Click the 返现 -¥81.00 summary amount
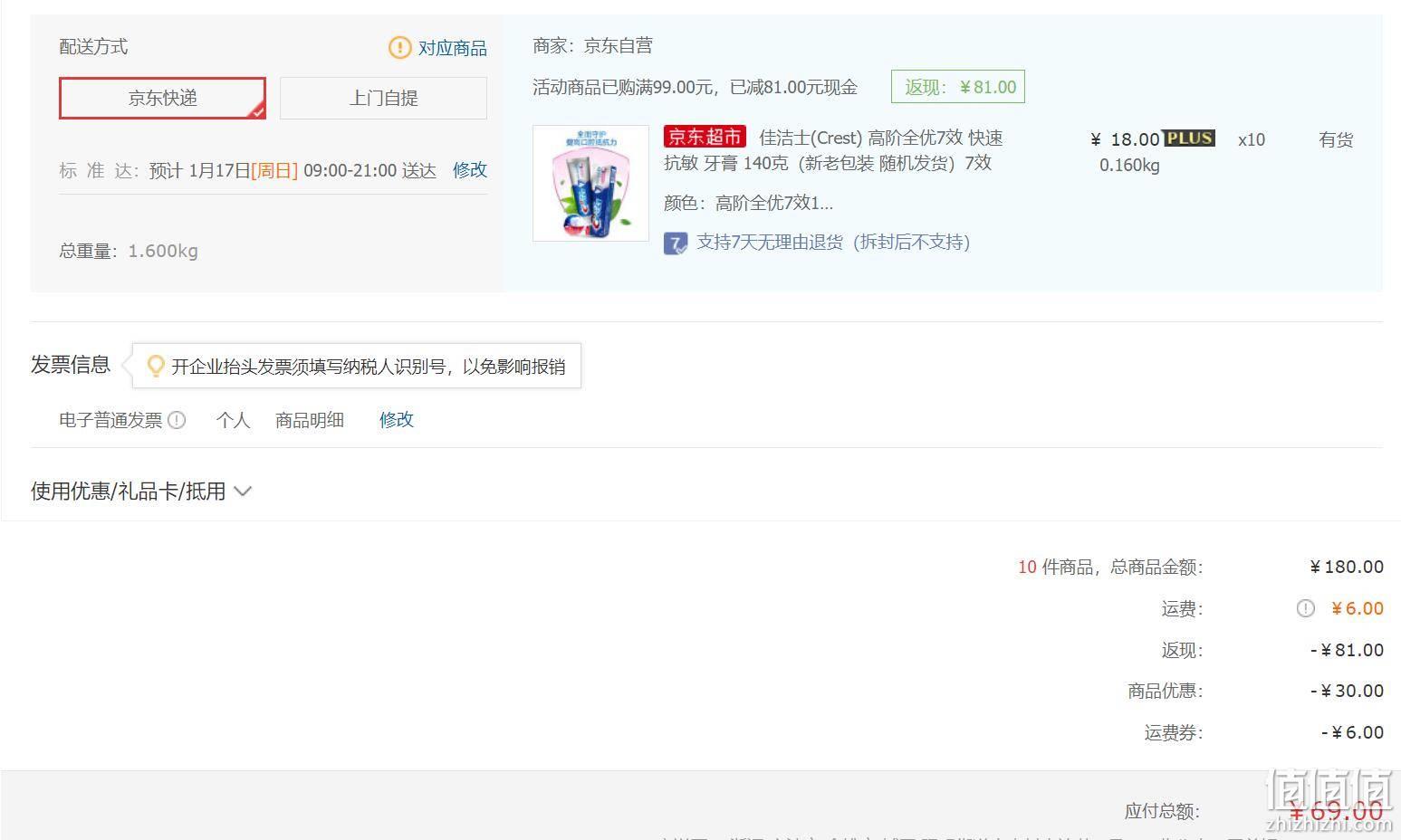 (1347, 650)
